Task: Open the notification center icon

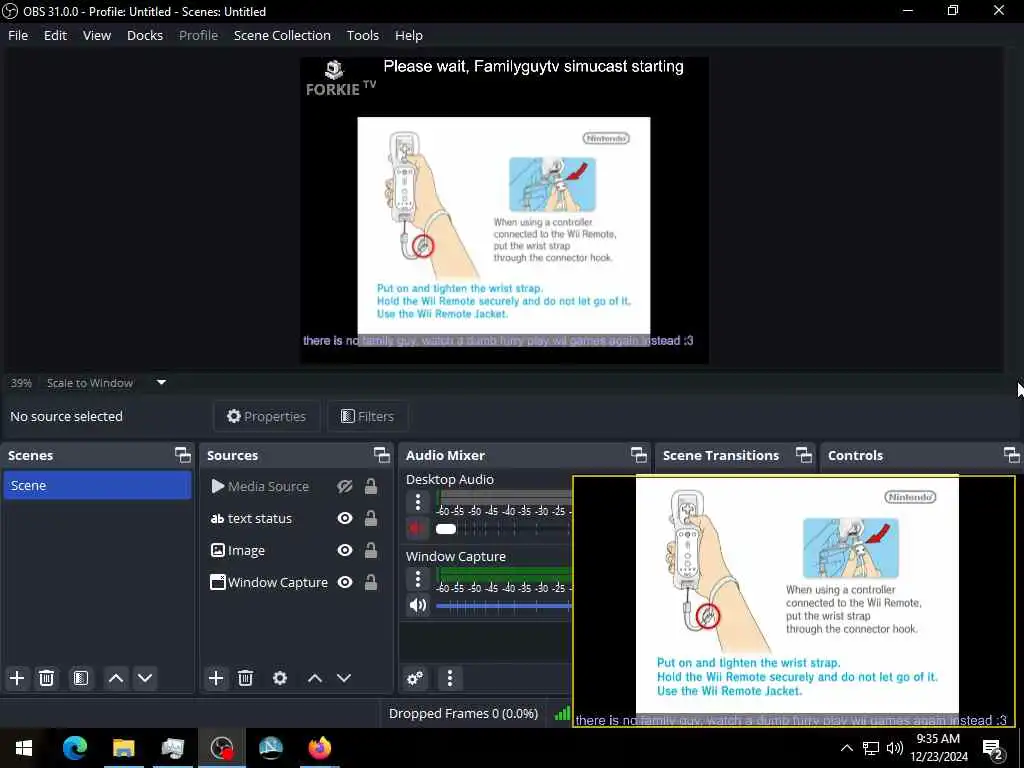Action: coord(993,748)
